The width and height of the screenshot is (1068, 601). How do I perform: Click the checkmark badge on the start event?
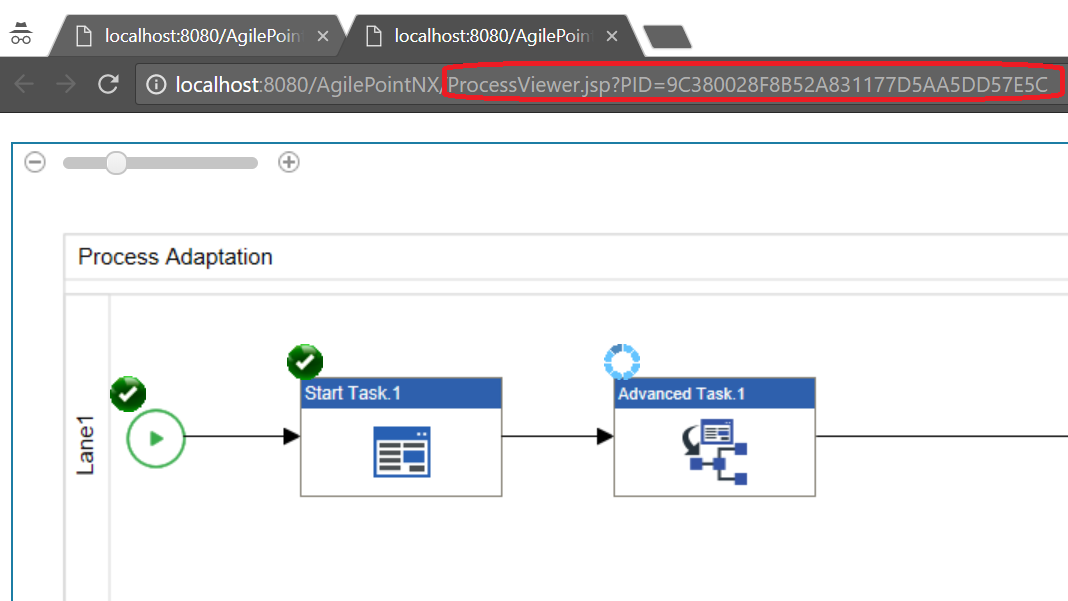click(128, 394)
